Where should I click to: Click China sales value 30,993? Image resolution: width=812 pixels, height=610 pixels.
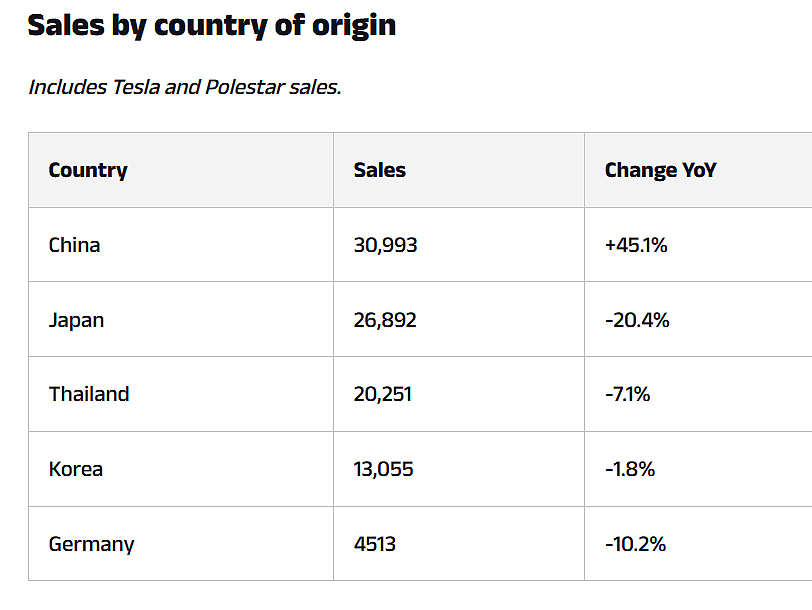click(x=385, y=245)
